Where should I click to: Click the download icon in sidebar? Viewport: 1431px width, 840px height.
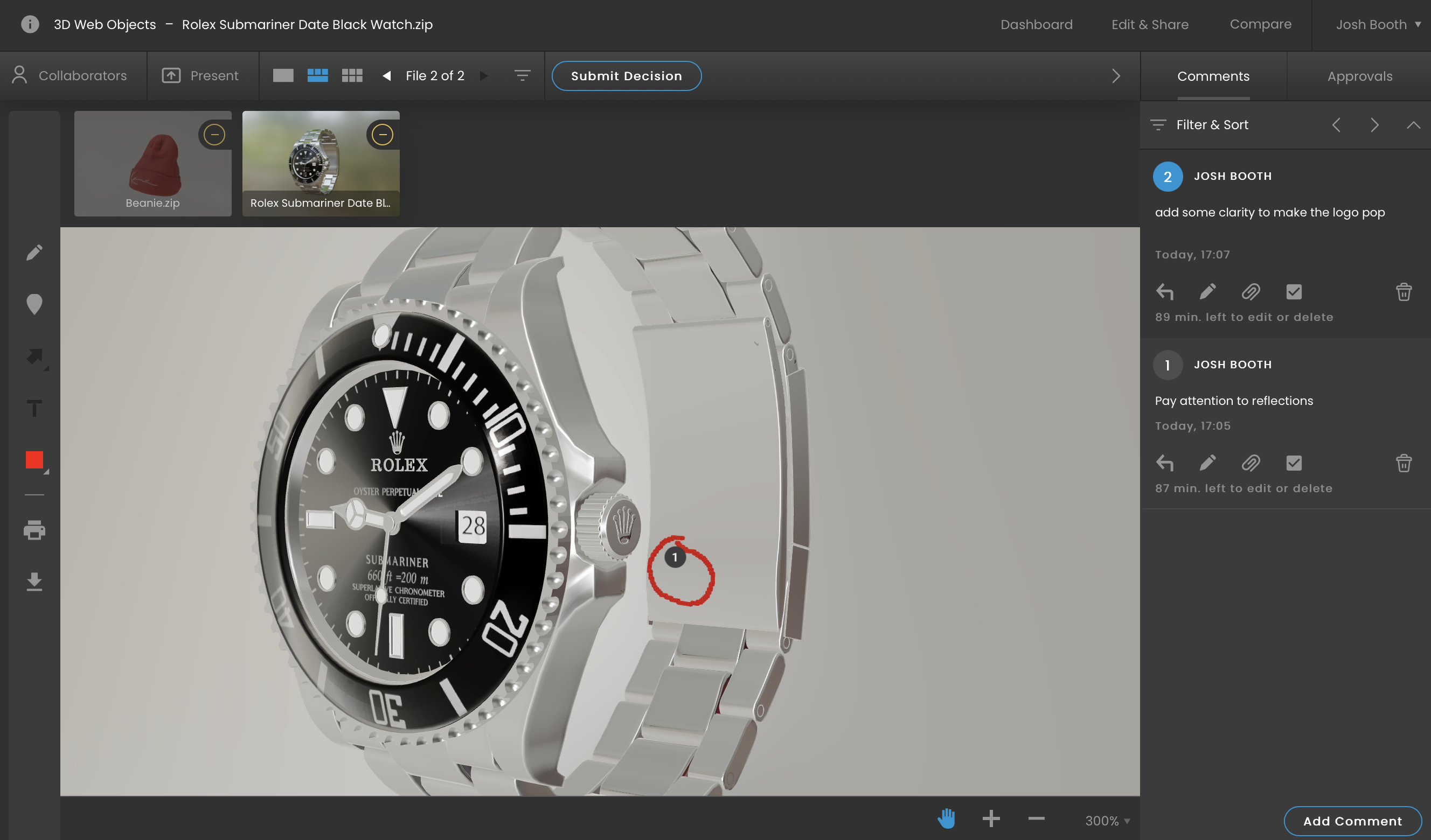[x=34, y=582]
